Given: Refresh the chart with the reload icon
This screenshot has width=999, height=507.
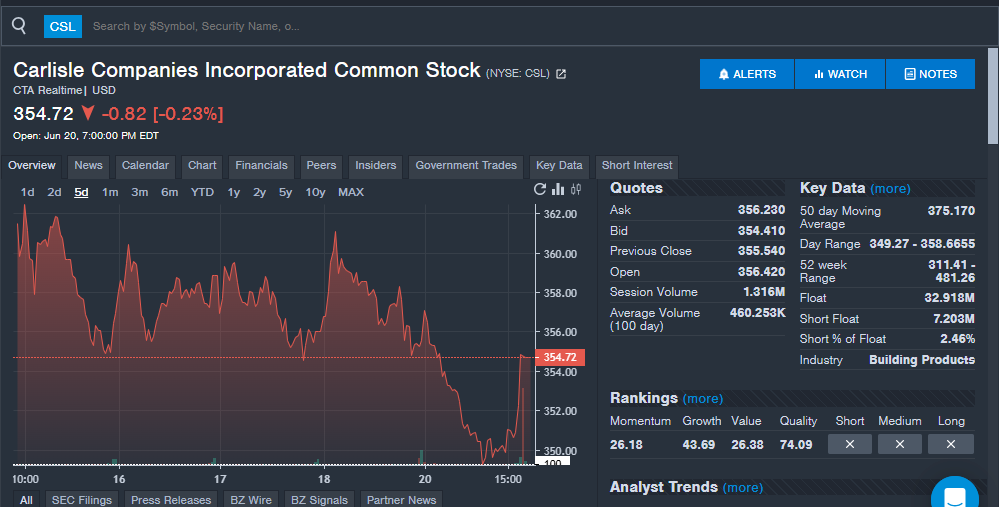Looking at the screenshot, I should pos(540,189).
